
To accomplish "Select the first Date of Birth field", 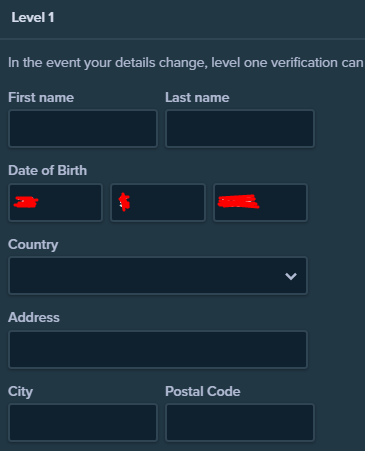I will coord(55,202).
